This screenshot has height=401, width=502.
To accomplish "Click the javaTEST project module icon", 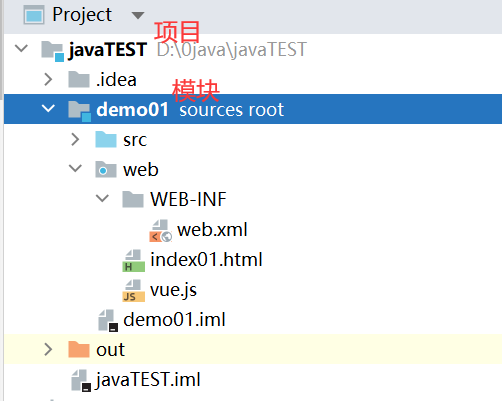I will [52, 51].
